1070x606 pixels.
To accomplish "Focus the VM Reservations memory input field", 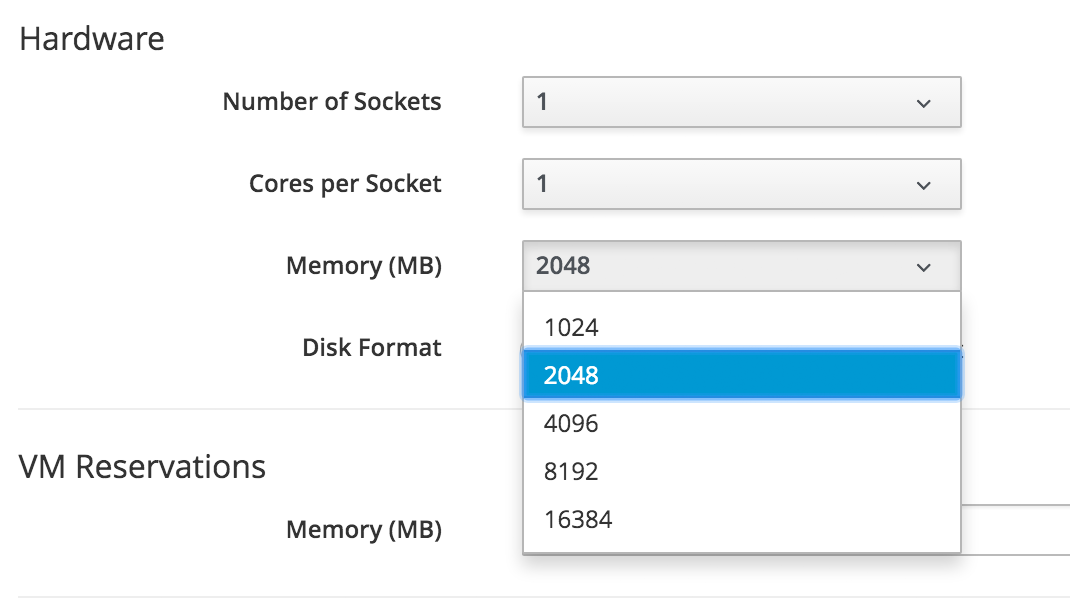I will tap(1015, 530).
